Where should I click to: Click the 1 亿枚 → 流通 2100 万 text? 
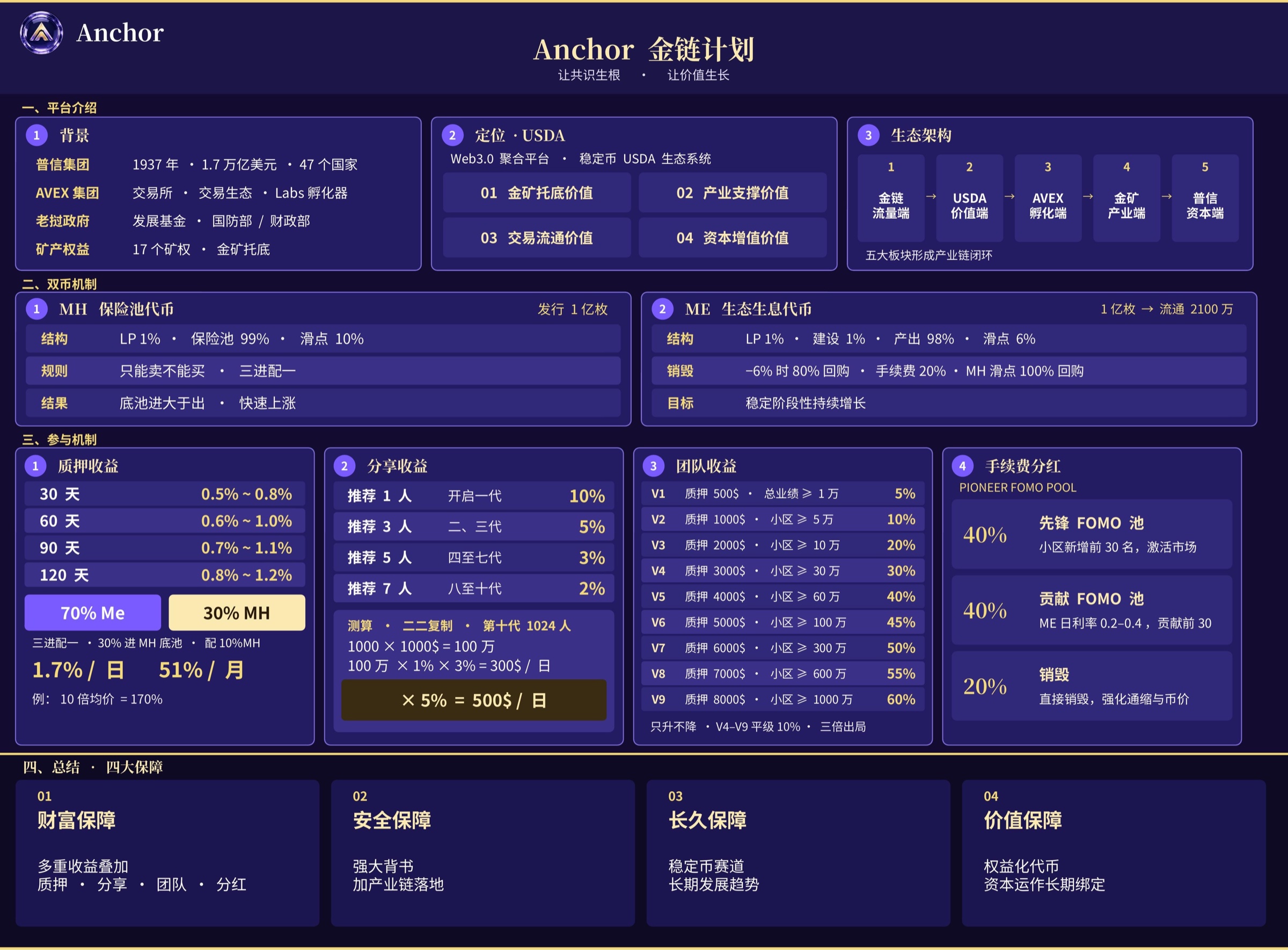(x=1167, y=310)
